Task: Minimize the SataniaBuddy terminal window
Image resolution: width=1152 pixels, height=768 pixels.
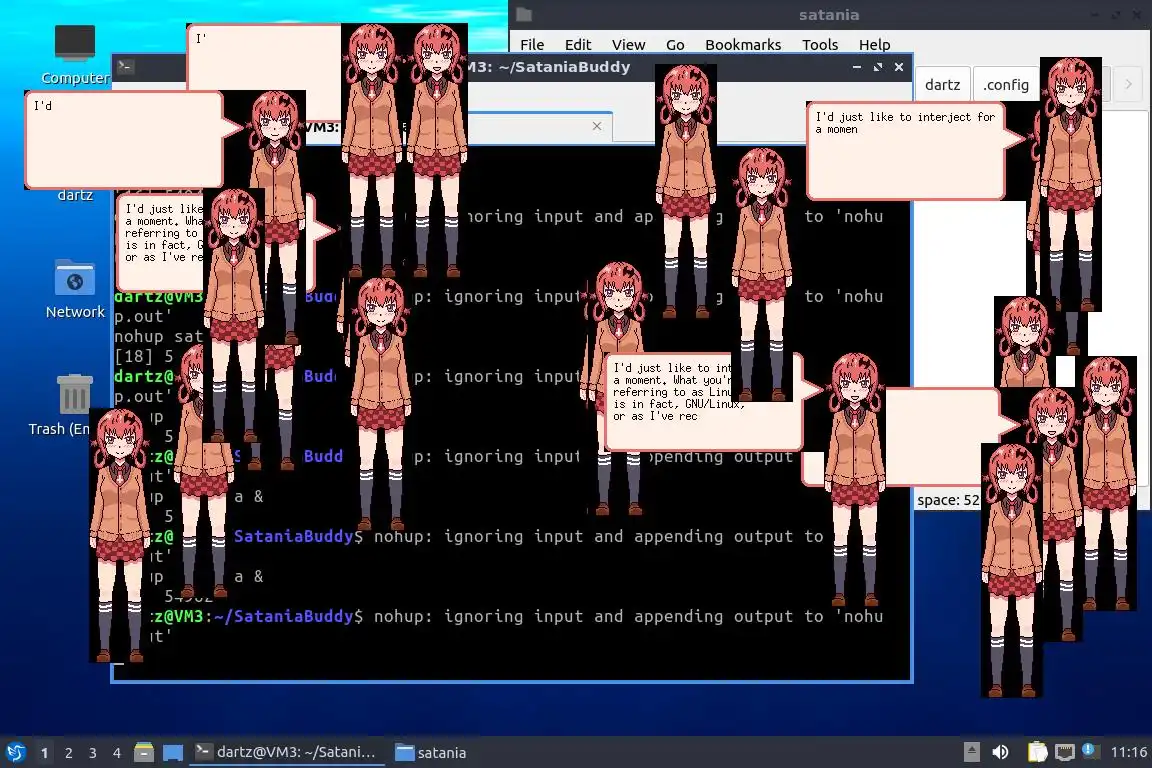Action: (857, 67)
